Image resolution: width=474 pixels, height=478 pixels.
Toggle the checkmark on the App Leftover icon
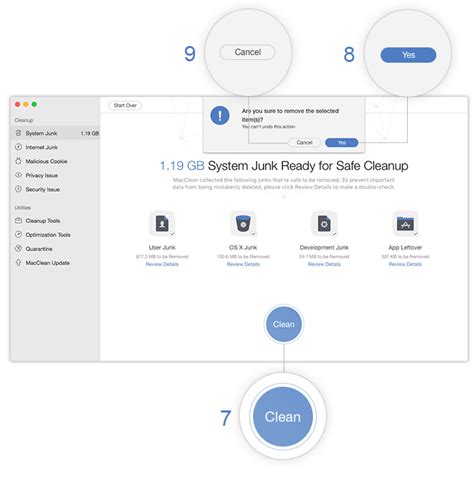(415, 234)
